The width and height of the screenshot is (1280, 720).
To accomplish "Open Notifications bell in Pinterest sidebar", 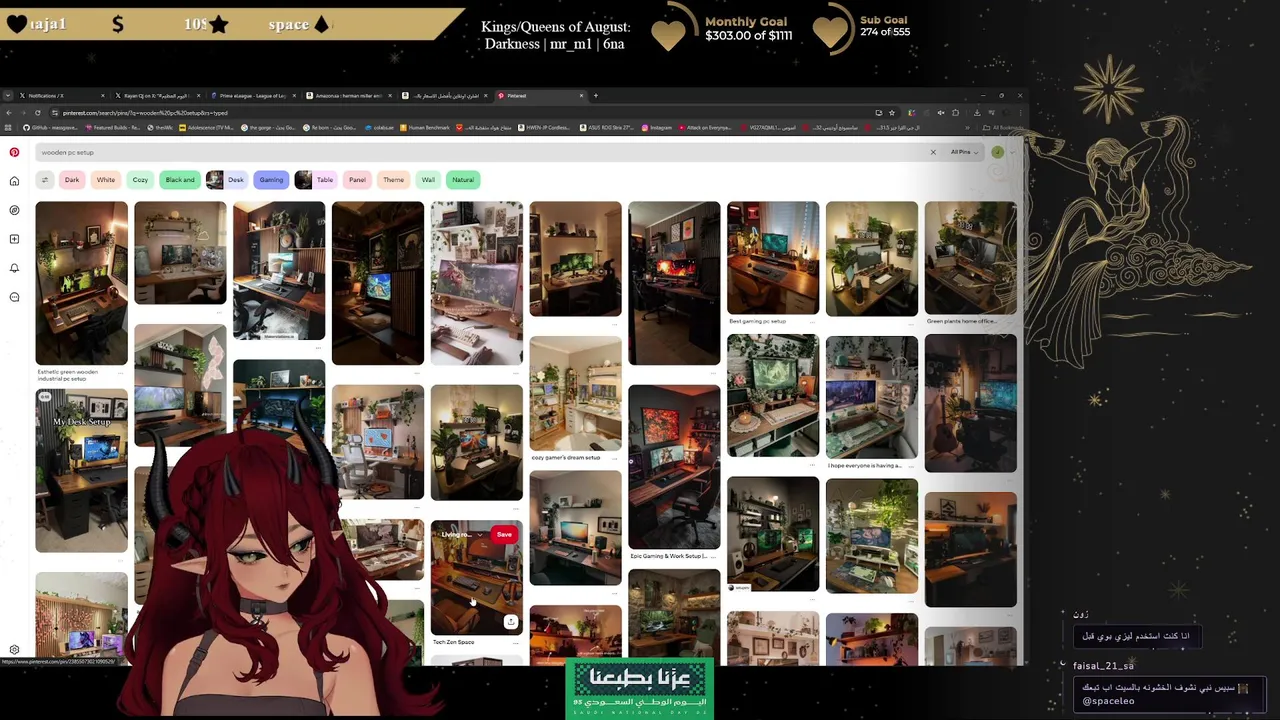I will [x=14, y=268].
